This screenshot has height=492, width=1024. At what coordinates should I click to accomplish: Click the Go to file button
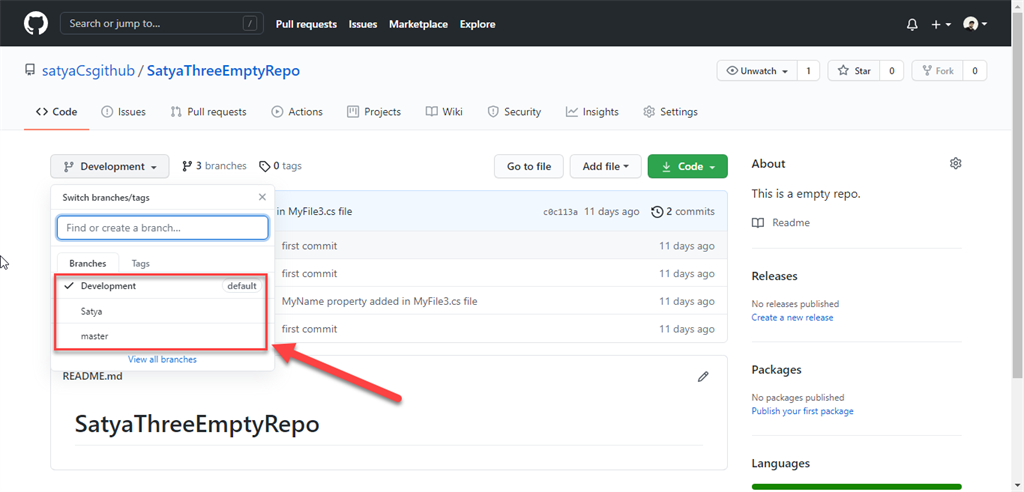529,167
